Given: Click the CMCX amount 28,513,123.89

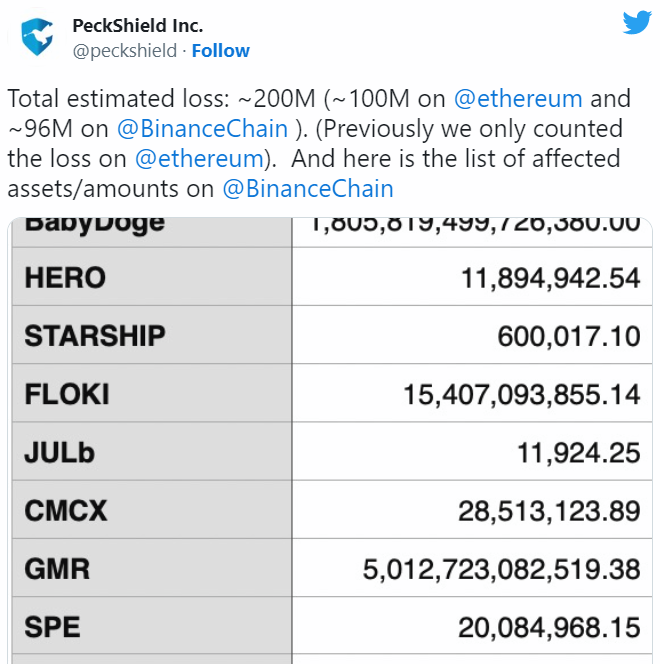Looking at the screenshot, I should coord(549,511).
